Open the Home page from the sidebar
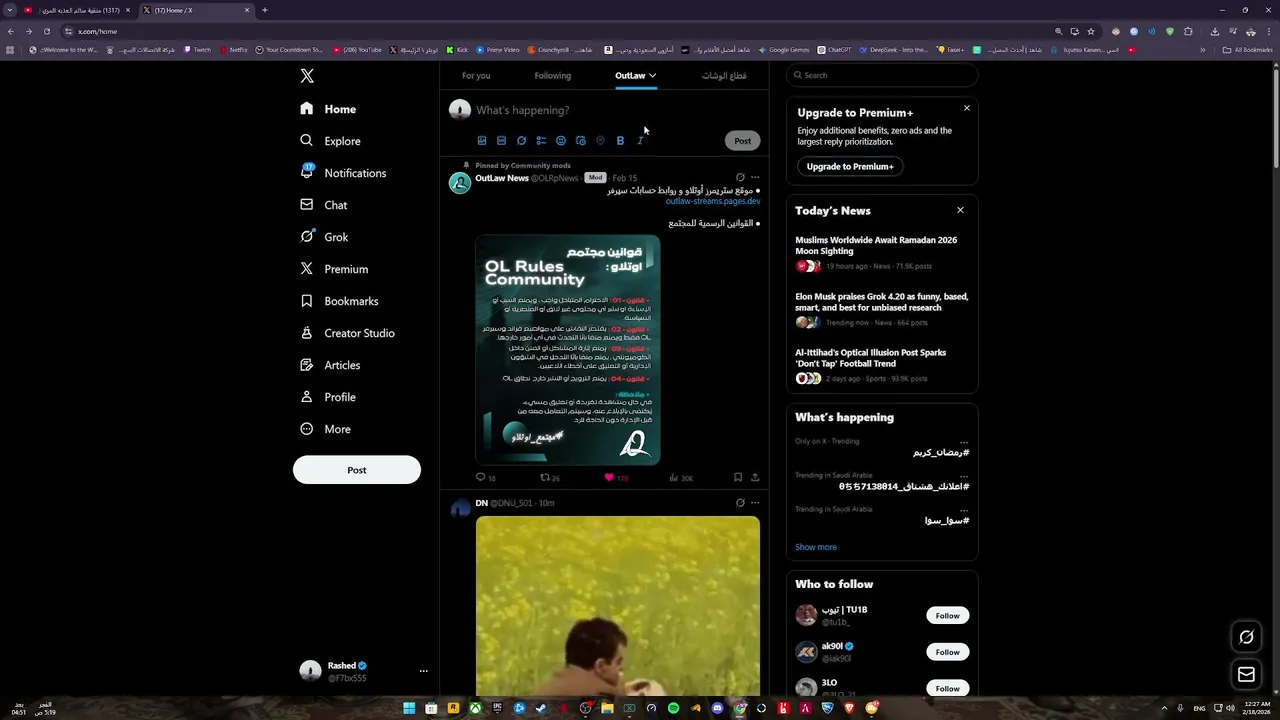This screenshot has height=720, width=1280. 328,109
